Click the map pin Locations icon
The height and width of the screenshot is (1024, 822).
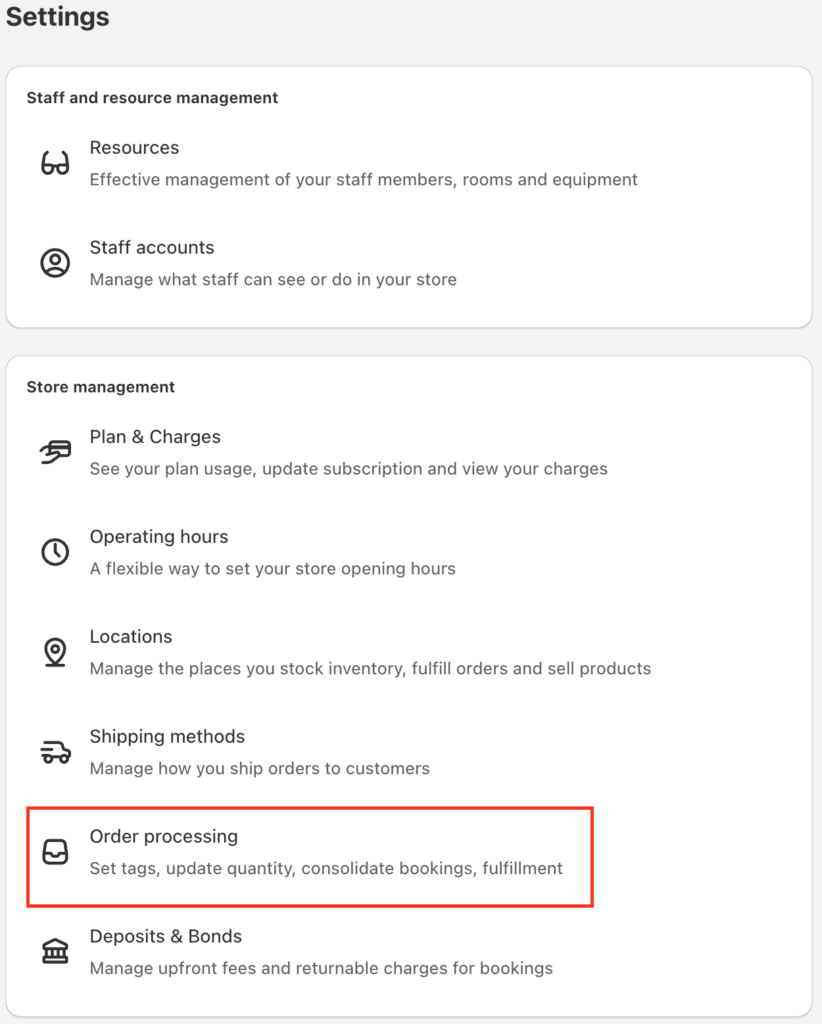coord(55,652)
